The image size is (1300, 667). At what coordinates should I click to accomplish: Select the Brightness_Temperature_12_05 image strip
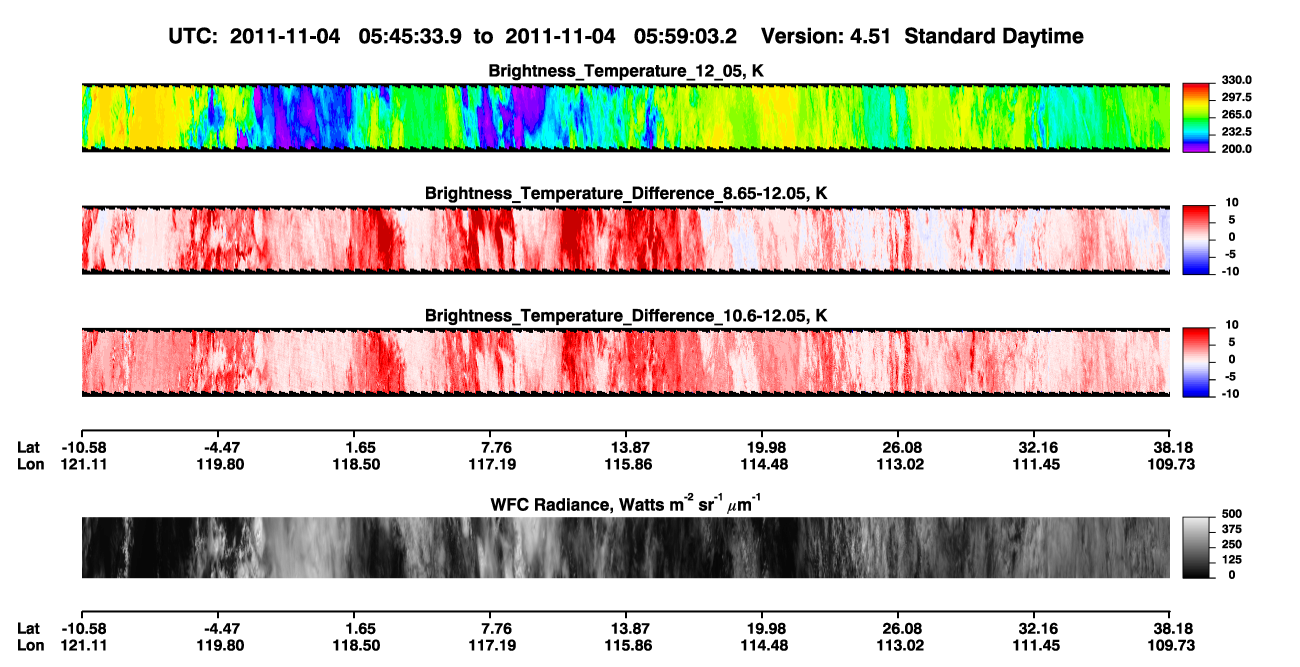[x=625, y=117]
